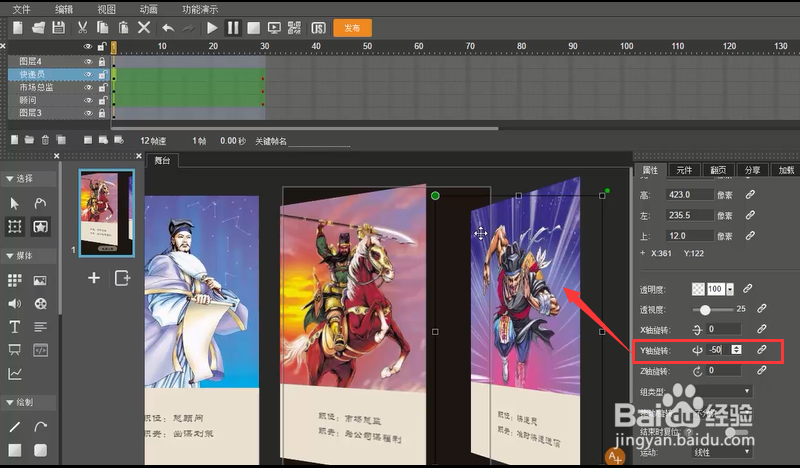The image size is (800, 468).
Task: Preview on screen with monitor icon
Action: click(274, 28)
